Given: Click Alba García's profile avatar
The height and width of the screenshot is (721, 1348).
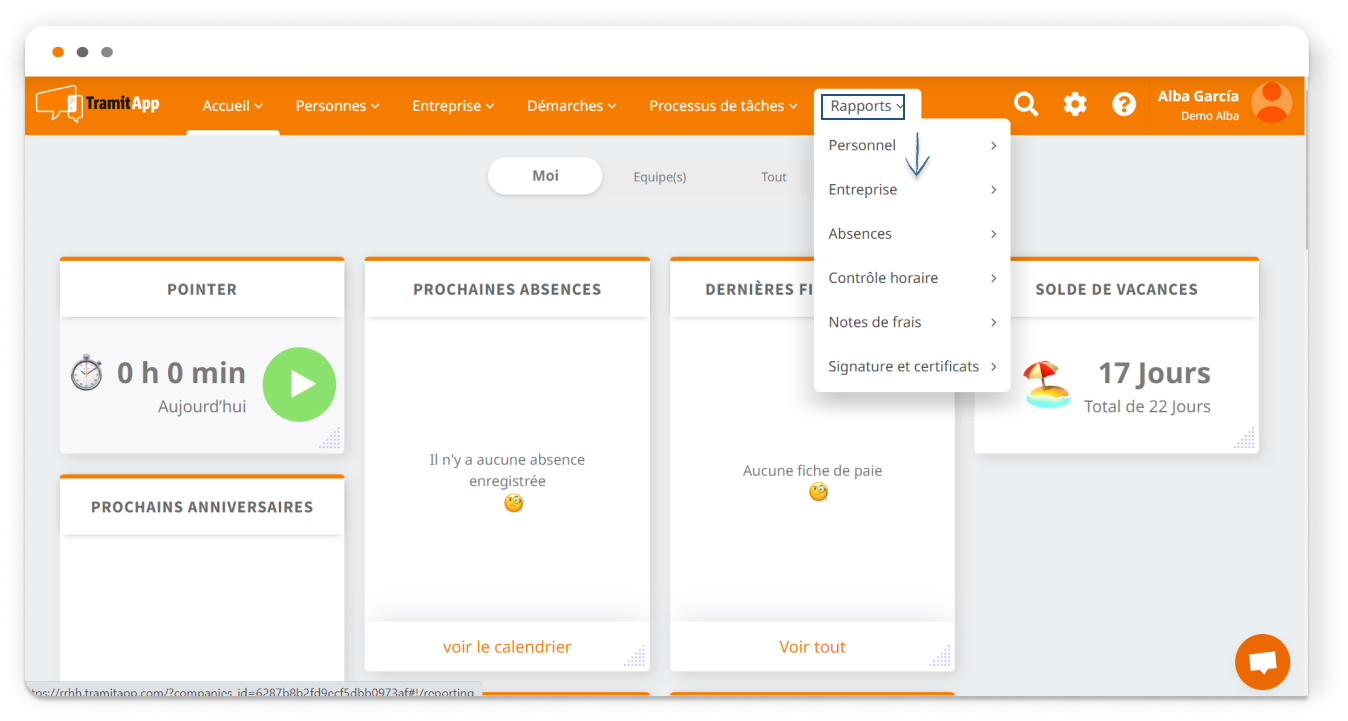Looking at the screenshot, I should 1271,103.
